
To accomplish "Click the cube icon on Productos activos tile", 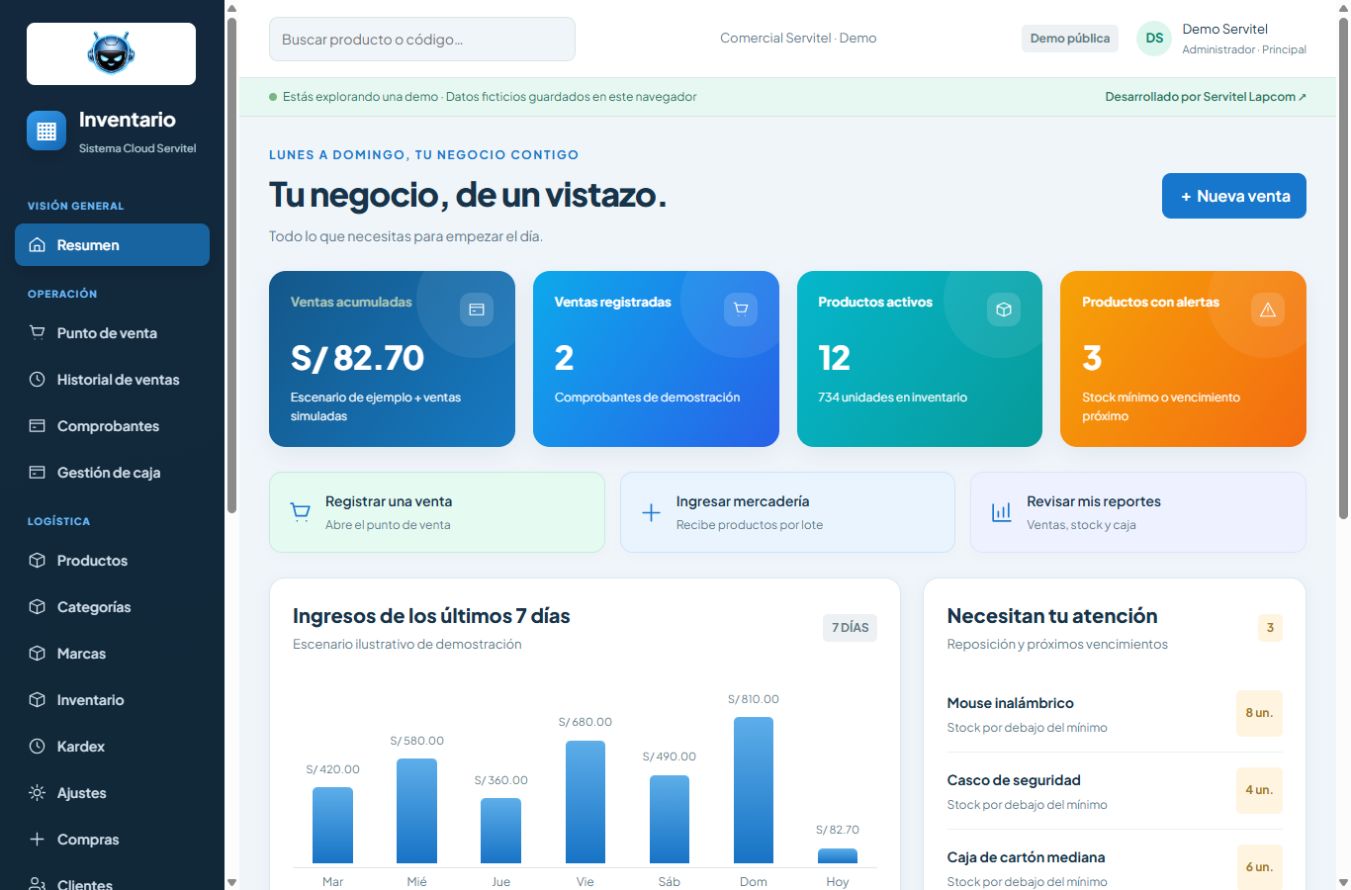I will [1004, 310].
